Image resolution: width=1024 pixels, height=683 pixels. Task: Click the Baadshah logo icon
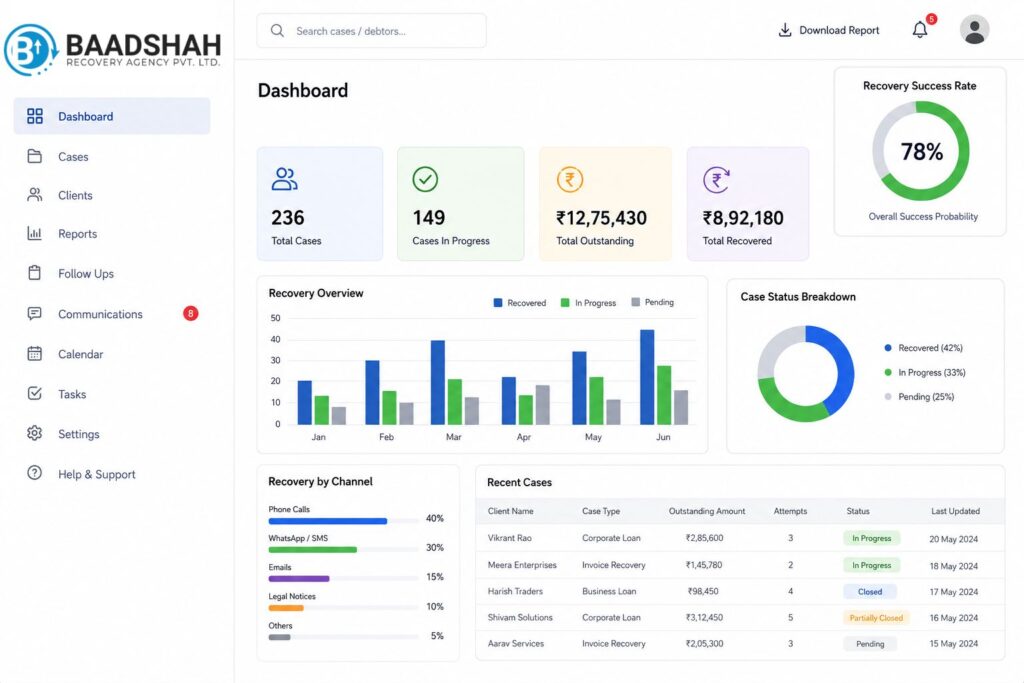[x=30, y=50]
